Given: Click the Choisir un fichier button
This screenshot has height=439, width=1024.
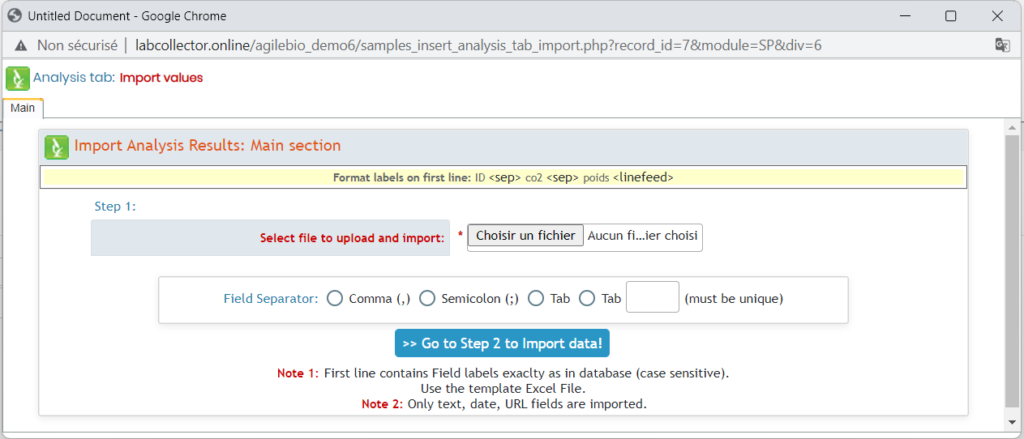Looking at the screenshot, I should (x=526, y=236).
